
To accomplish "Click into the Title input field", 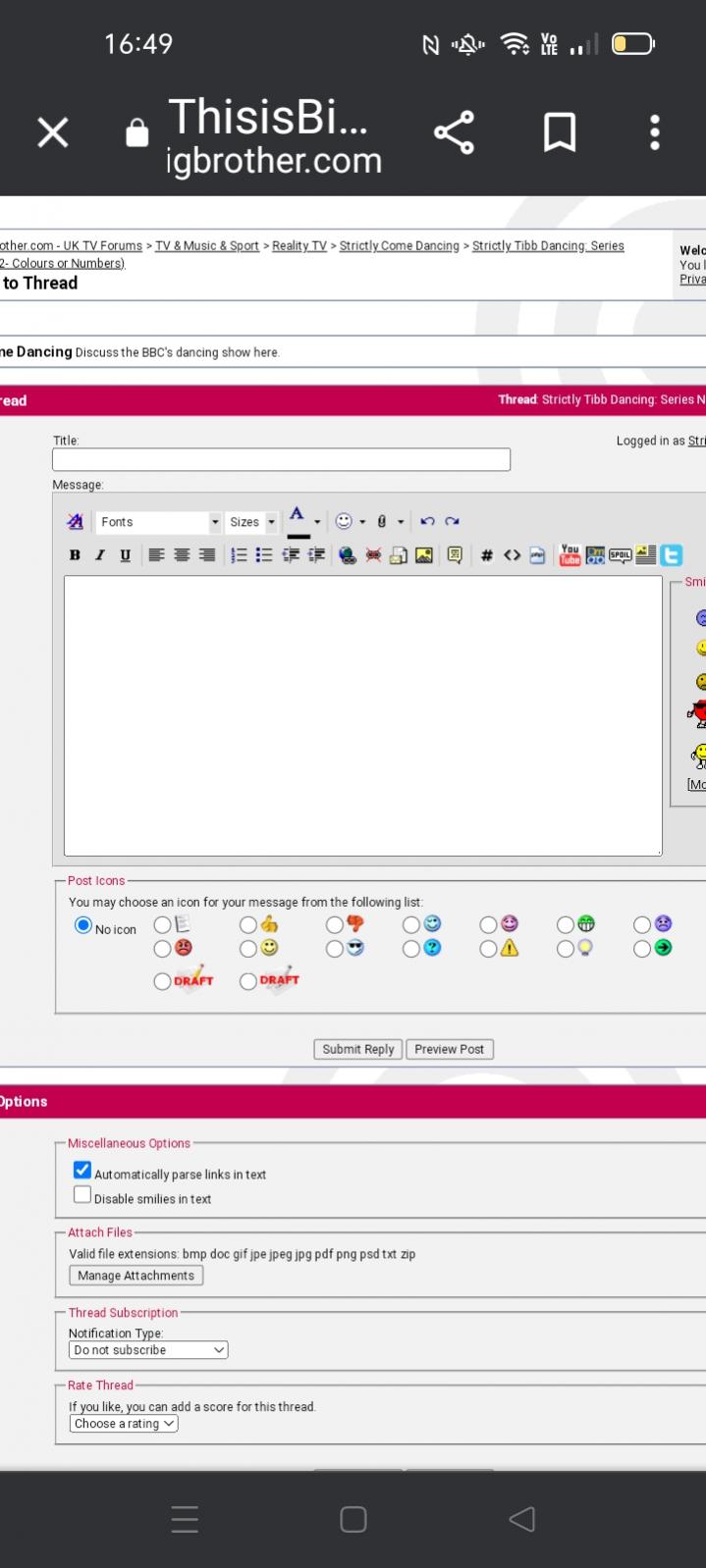I will (x=281, y=459).
